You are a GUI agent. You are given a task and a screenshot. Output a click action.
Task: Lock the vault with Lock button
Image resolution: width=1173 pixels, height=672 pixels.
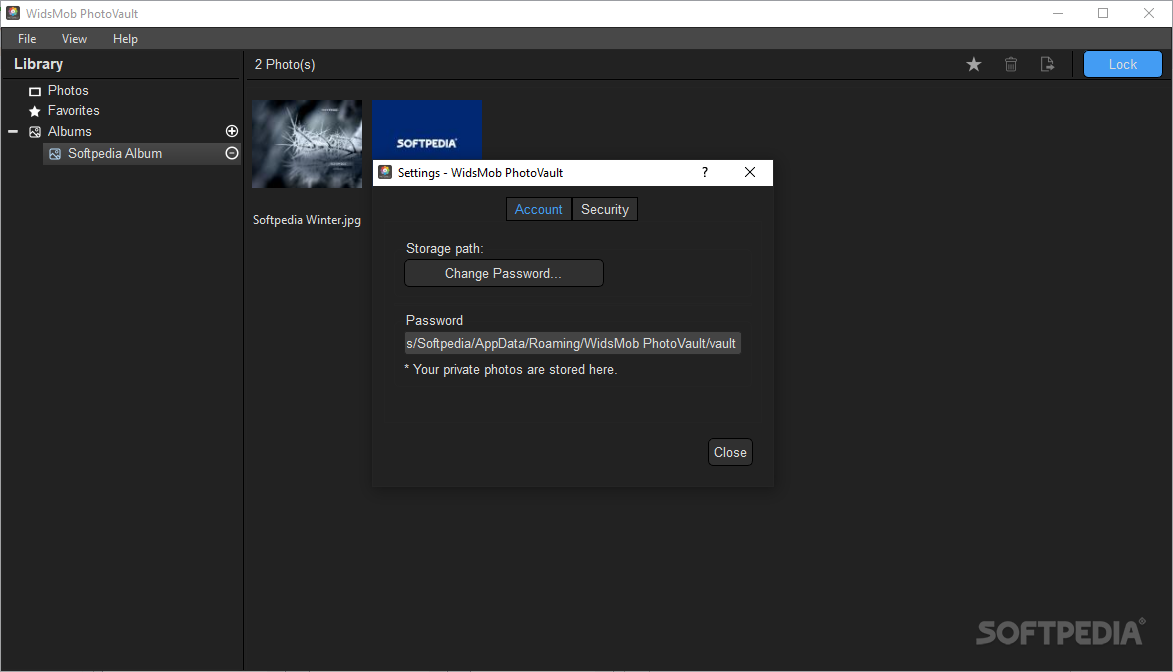(1122, 64)
